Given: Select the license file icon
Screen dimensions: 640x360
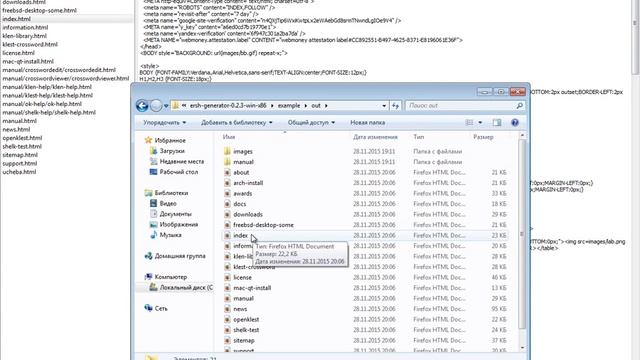Looking at the screenshot, I should [x=228, y=278].
